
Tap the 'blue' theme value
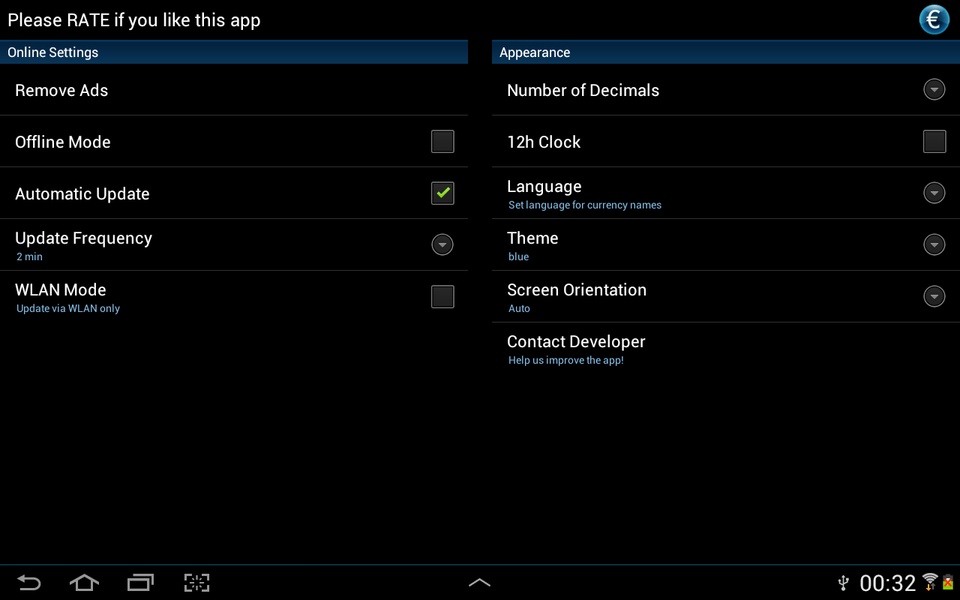[x=519, y=257]
